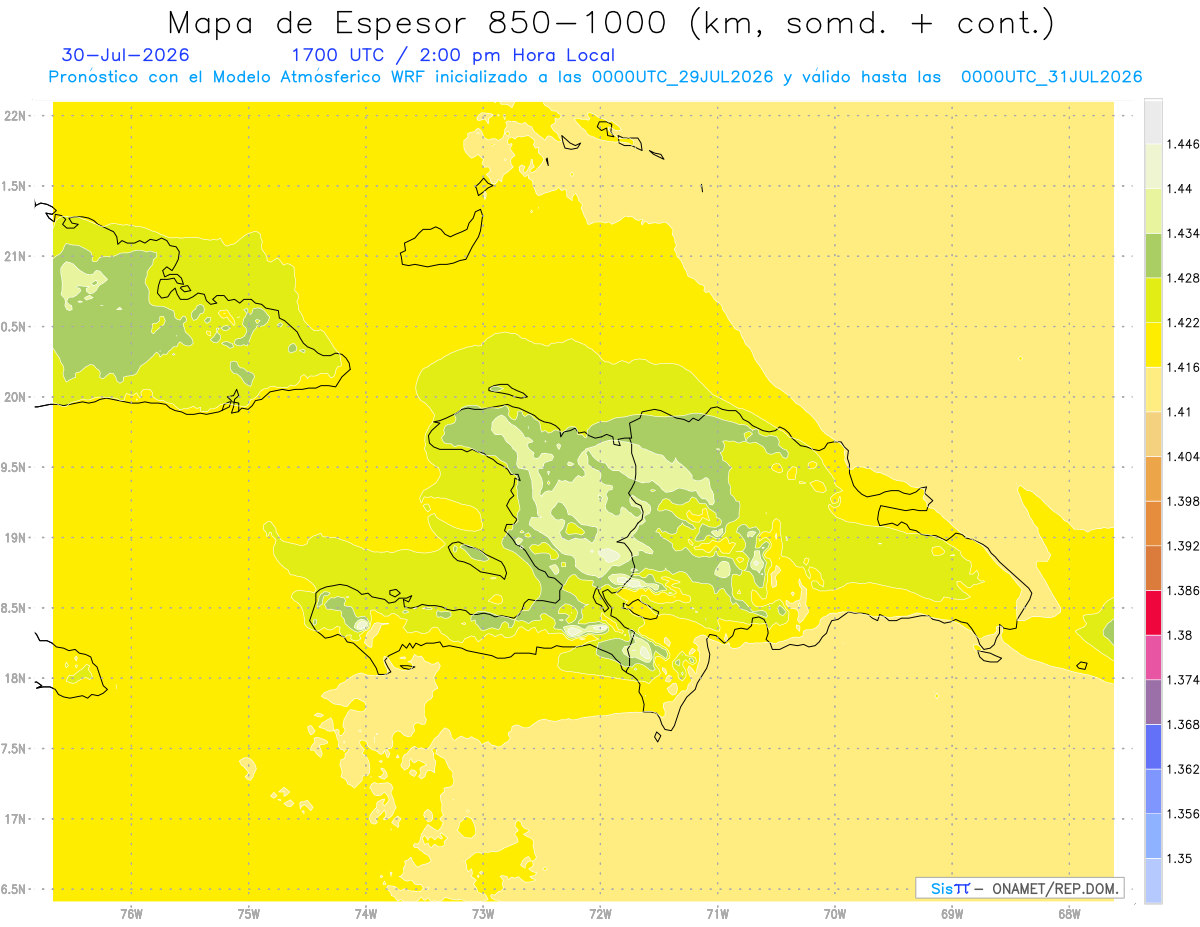Viewport: 1200px width, 927px height.
Task: Click the latitude label '20N'
Action: 15,397
